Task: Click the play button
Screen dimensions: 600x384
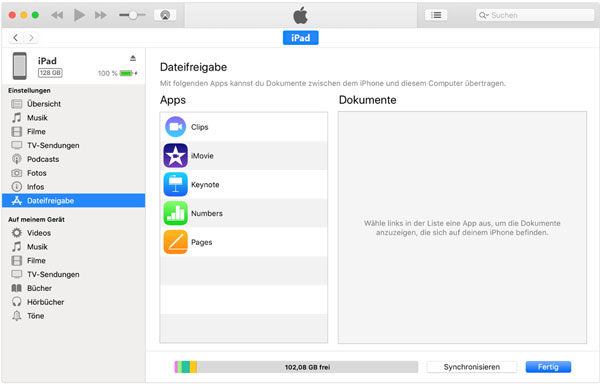Action: coord(79,15)
